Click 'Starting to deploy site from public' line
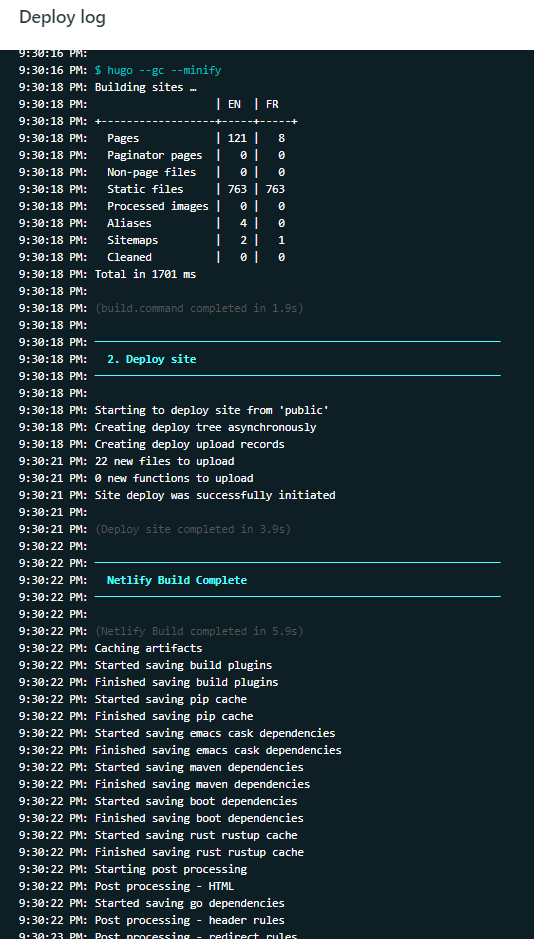 click(x=212, y=410)
